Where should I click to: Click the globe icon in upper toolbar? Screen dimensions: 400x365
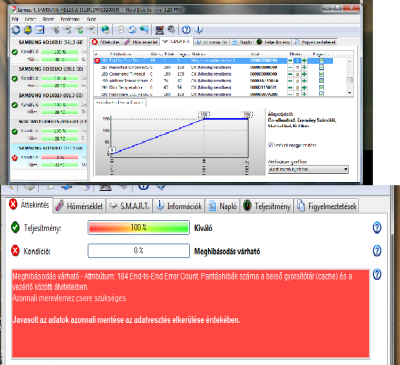(105, 30)
